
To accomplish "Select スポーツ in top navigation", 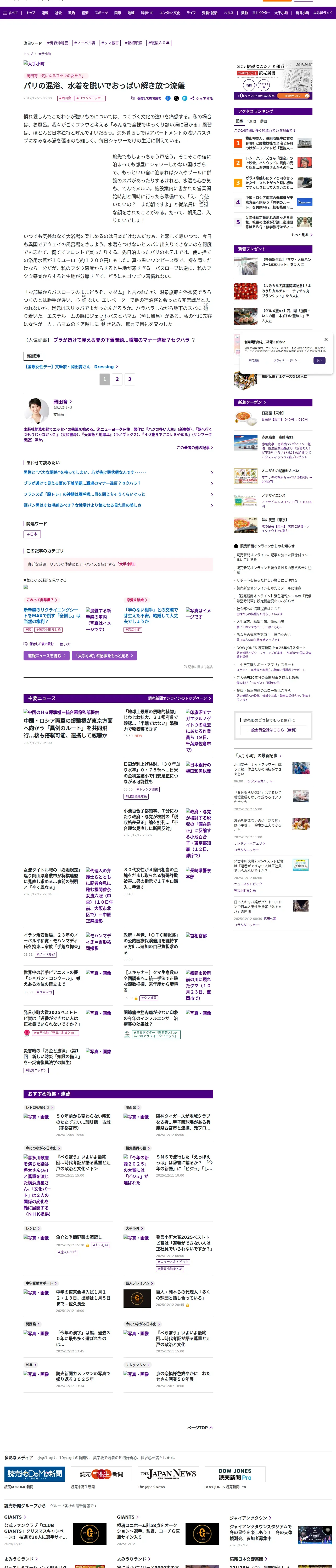I will [x=101, y=12].
